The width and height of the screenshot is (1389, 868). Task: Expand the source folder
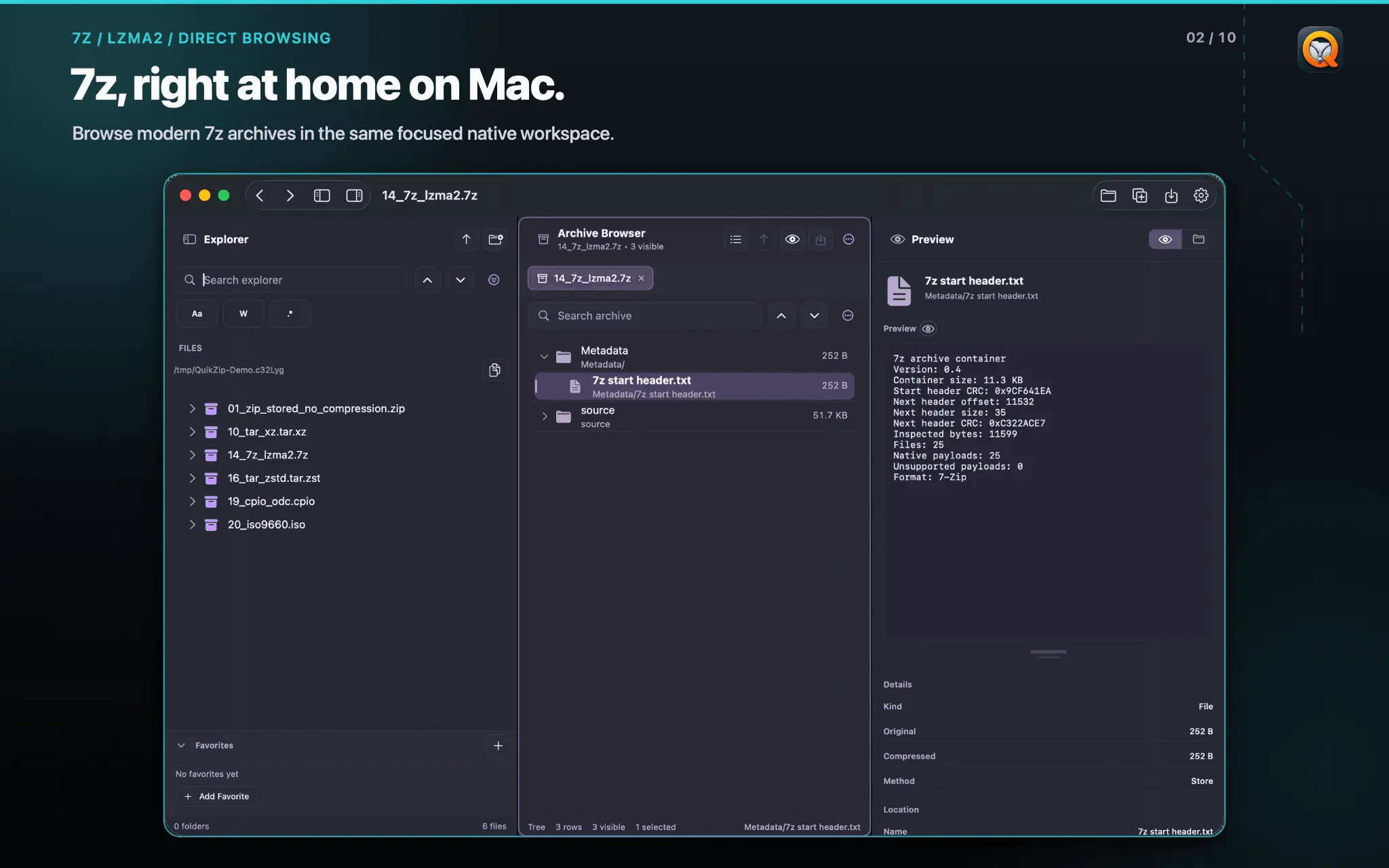(544, 416)
